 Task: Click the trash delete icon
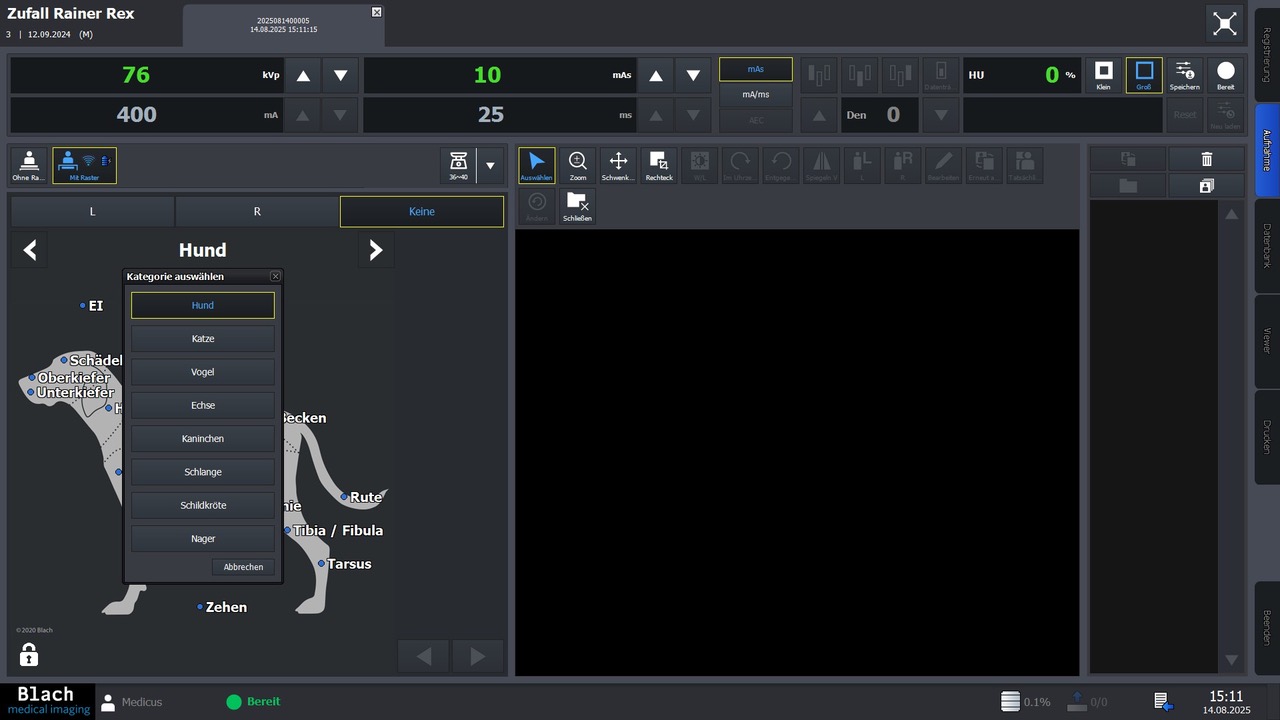click(x=1206, y=159)
